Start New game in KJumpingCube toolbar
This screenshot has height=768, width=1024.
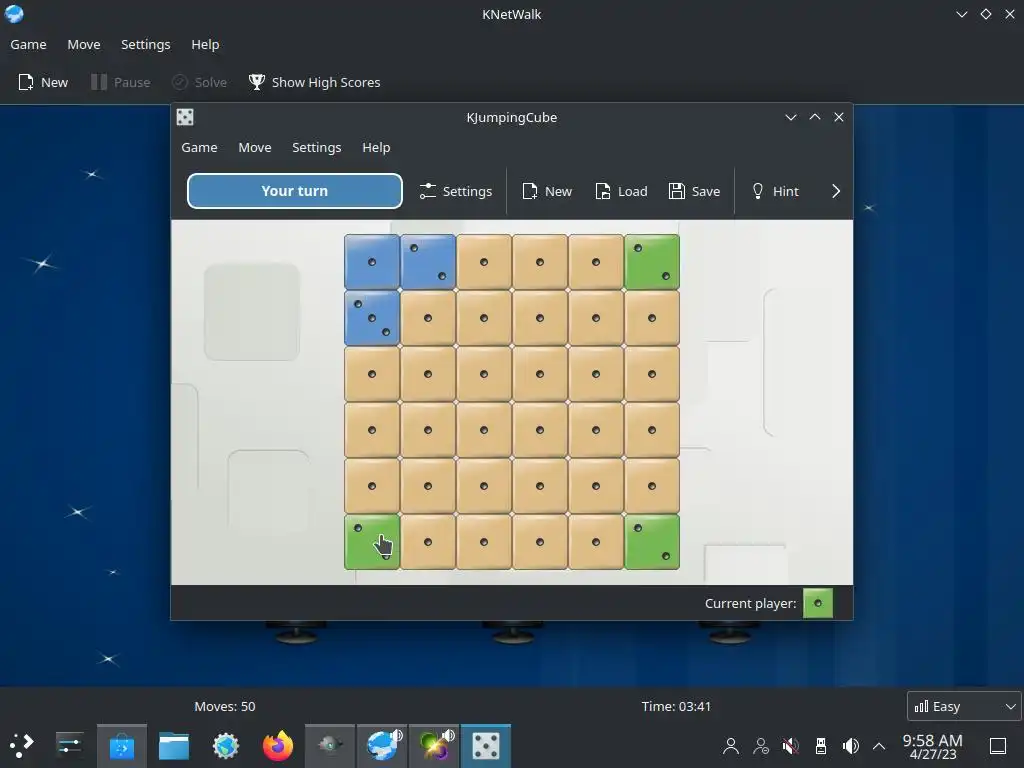tap(547, 191)
